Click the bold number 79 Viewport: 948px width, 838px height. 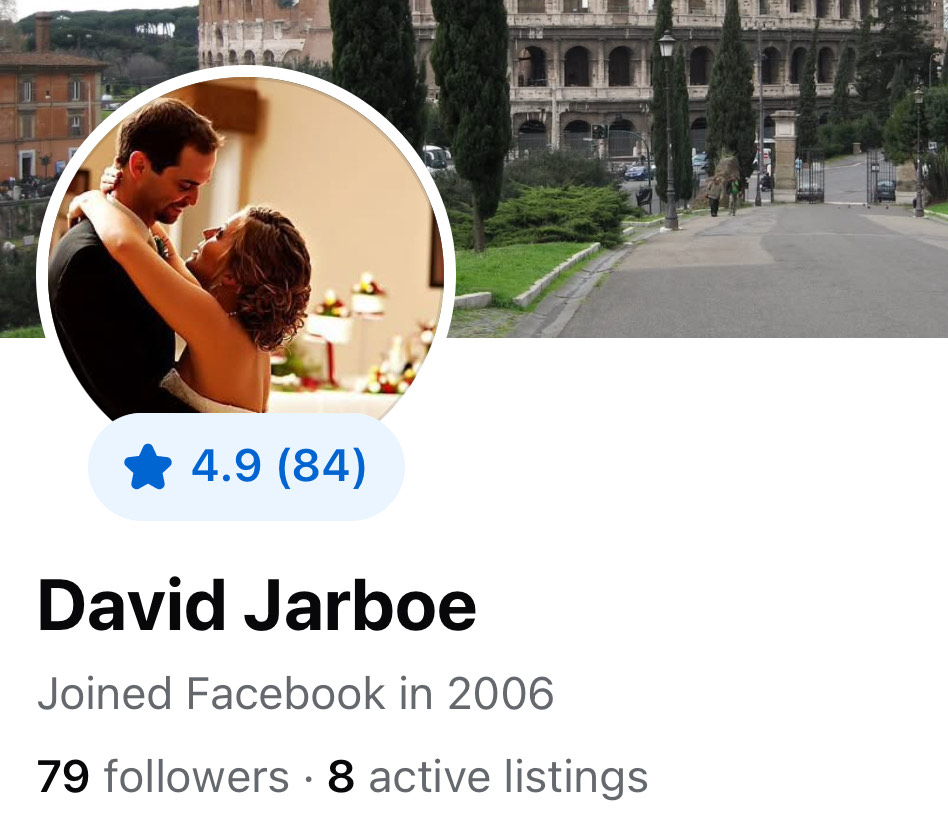[63, 776]
